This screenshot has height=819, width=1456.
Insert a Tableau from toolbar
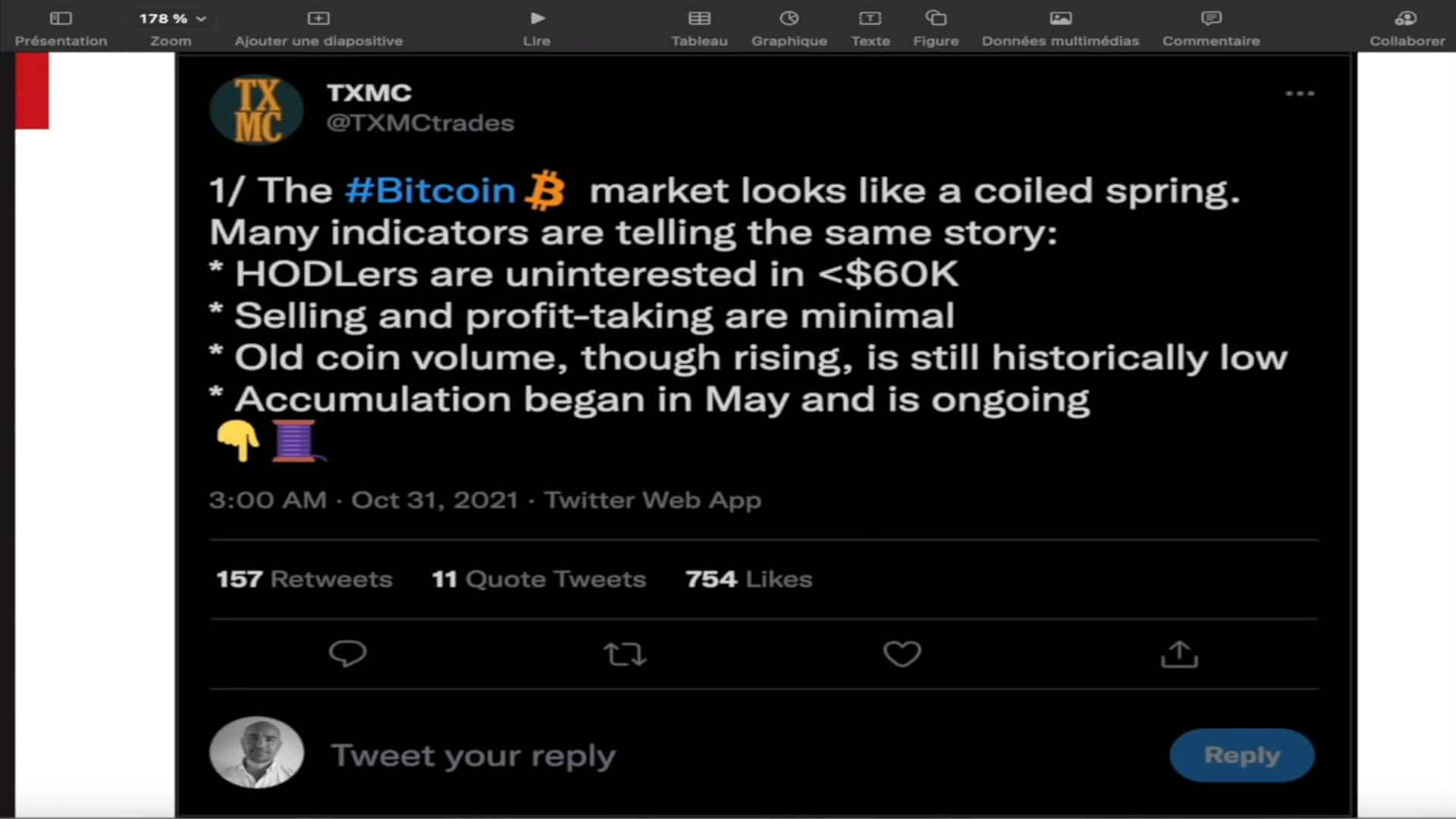[x=699, y=27]
